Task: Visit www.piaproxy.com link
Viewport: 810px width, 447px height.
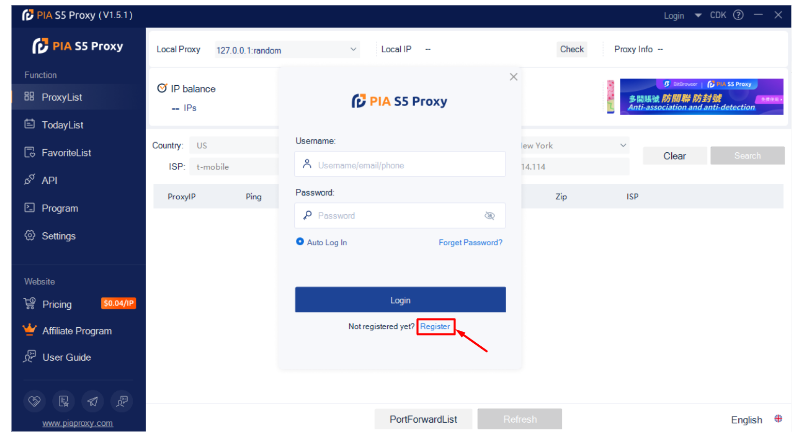Action: [77, 423]
